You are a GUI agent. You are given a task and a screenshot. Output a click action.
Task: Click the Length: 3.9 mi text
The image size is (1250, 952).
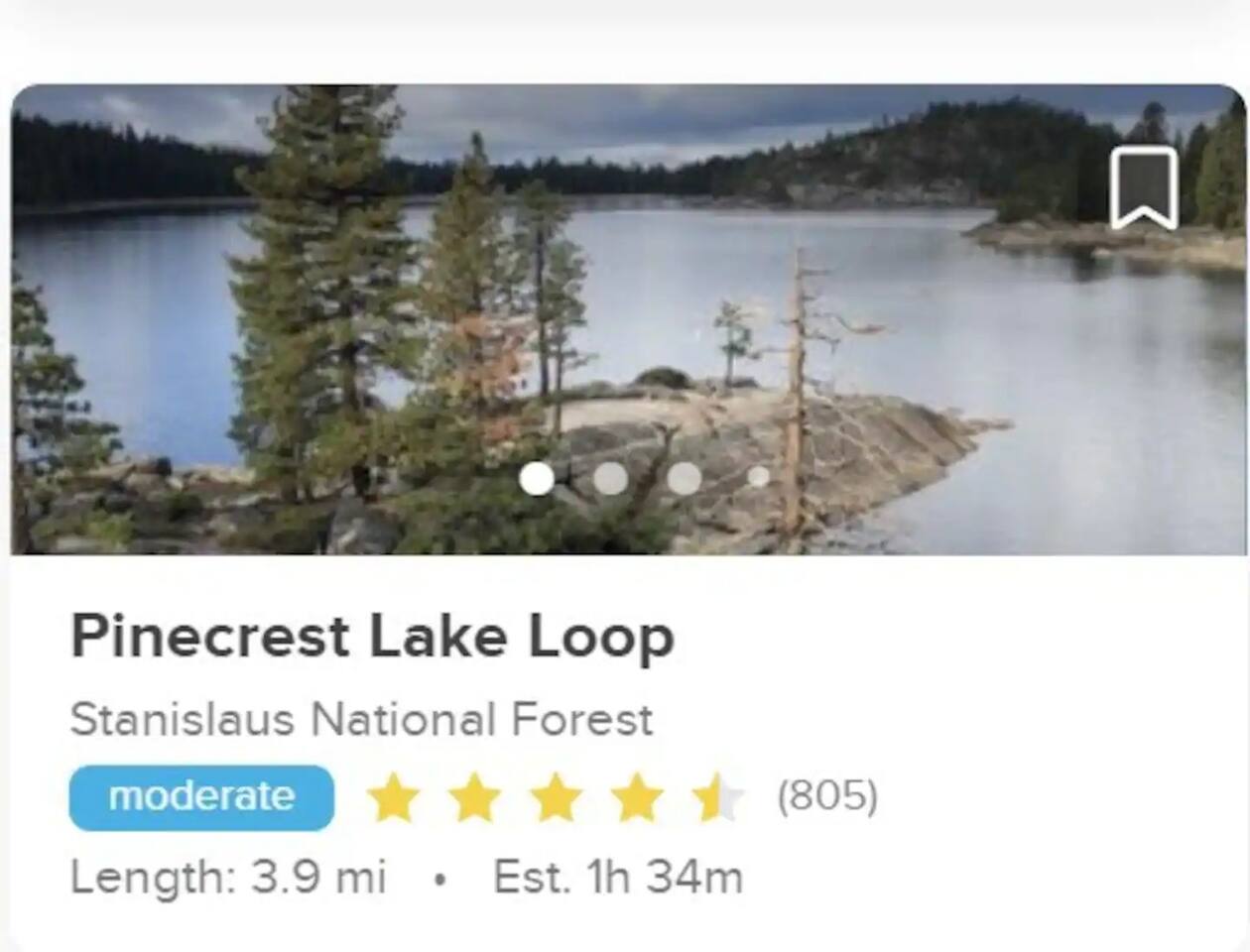[228, 878]
